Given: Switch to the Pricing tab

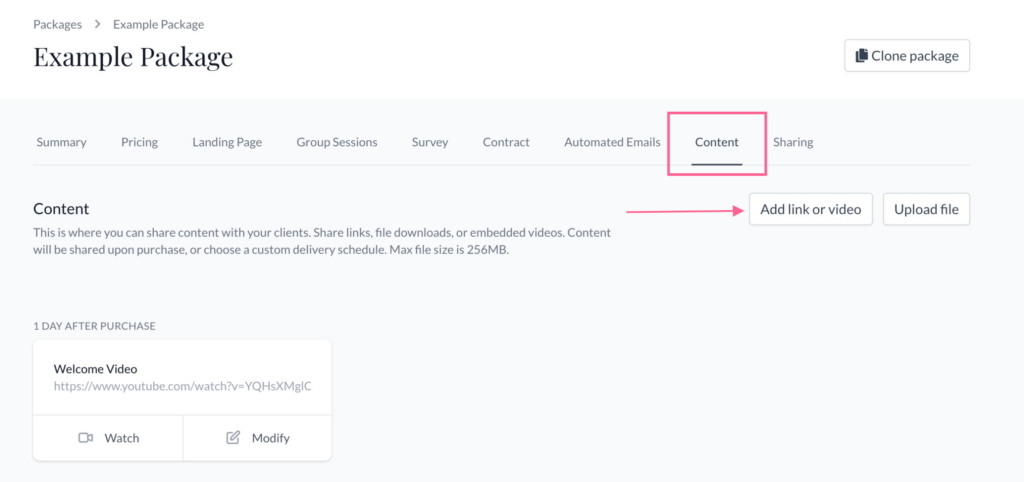Looking at the screenshot, I should coord(139,142).
